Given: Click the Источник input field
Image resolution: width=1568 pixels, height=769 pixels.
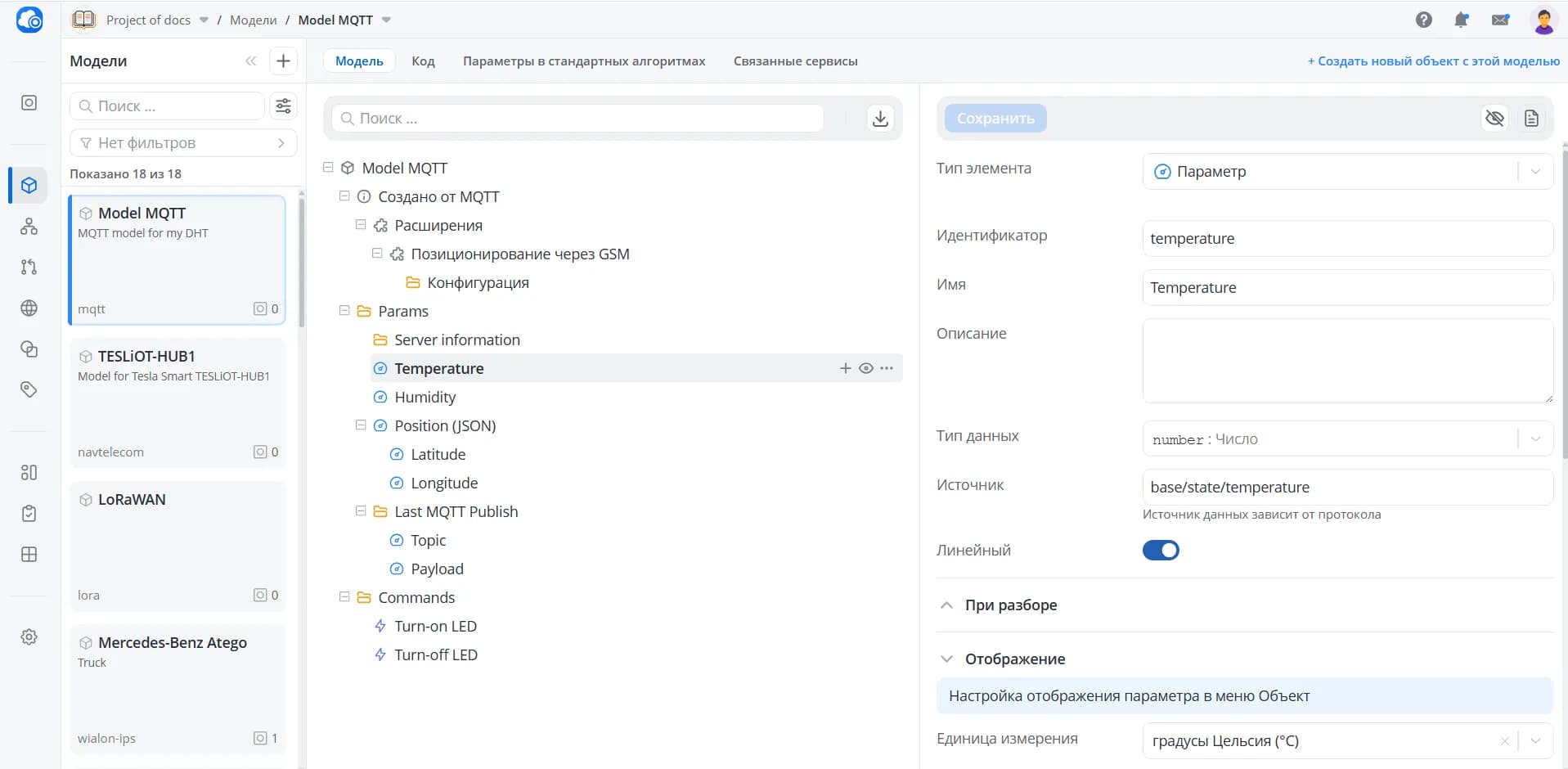Looking at the screenshot, I should point(1347,488).
